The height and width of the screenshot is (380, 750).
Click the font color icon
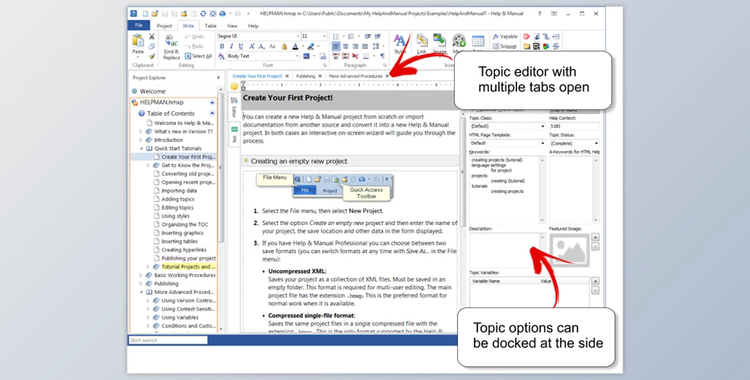tap(295, 46)
